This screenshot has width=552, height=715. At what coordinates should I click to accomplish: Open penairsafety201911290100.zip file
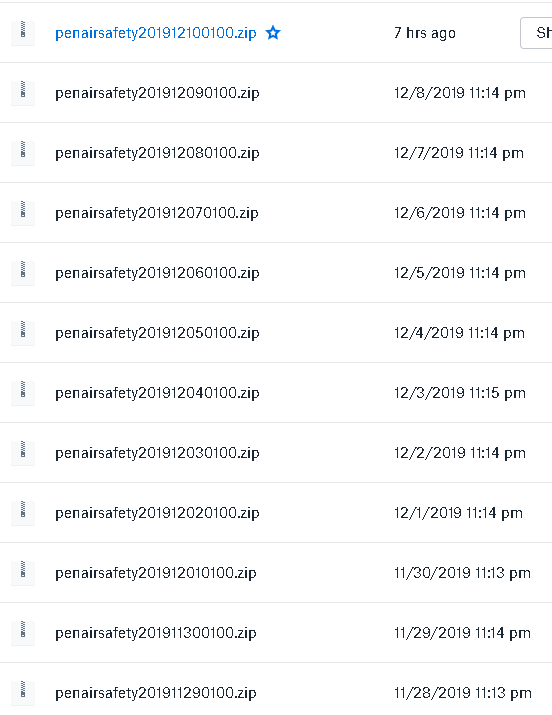(156, 694)
